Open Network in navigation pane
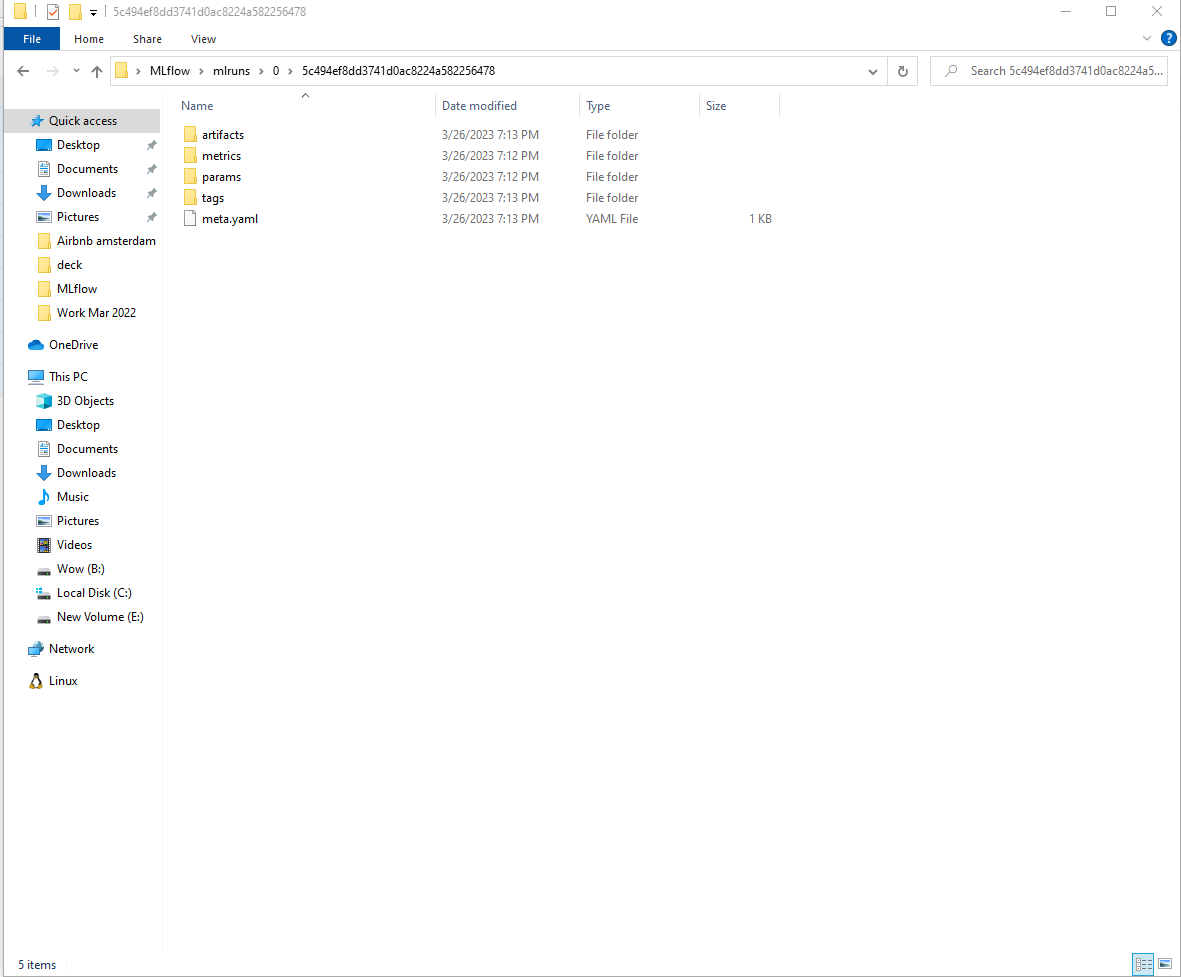The height and width of the screenshot is (977, 1181). click(71, 649)
